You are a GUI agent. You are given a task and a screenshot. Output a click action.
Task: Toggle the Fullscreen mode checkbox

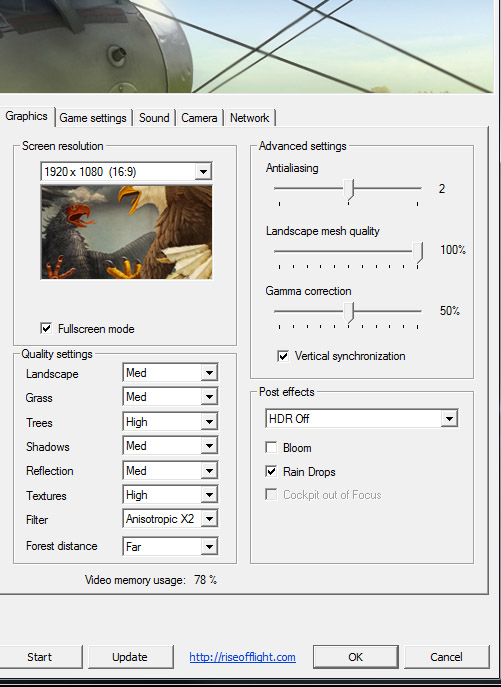click(x=46, y=328)
